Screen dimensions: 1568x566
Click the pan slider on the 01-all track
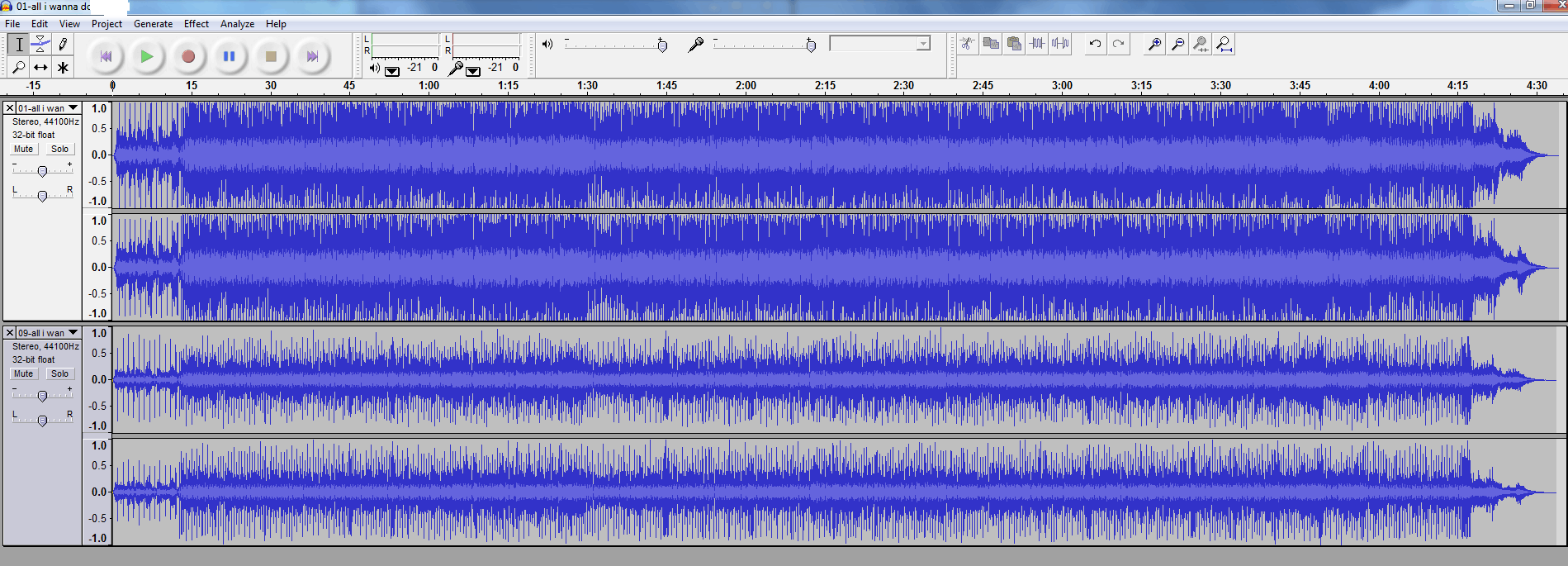click(42, 196)
